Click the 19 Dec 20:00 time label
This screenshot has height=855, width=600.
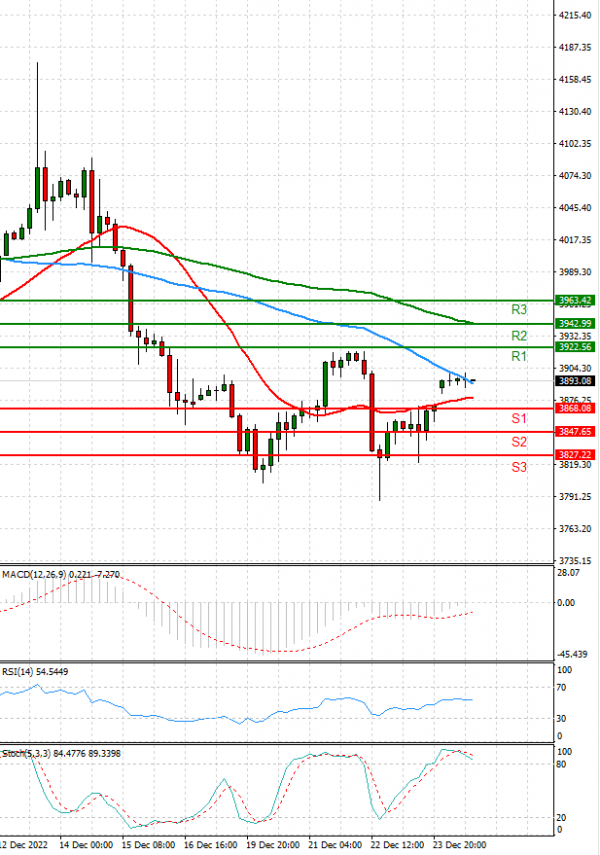click(x=273, y=845)
